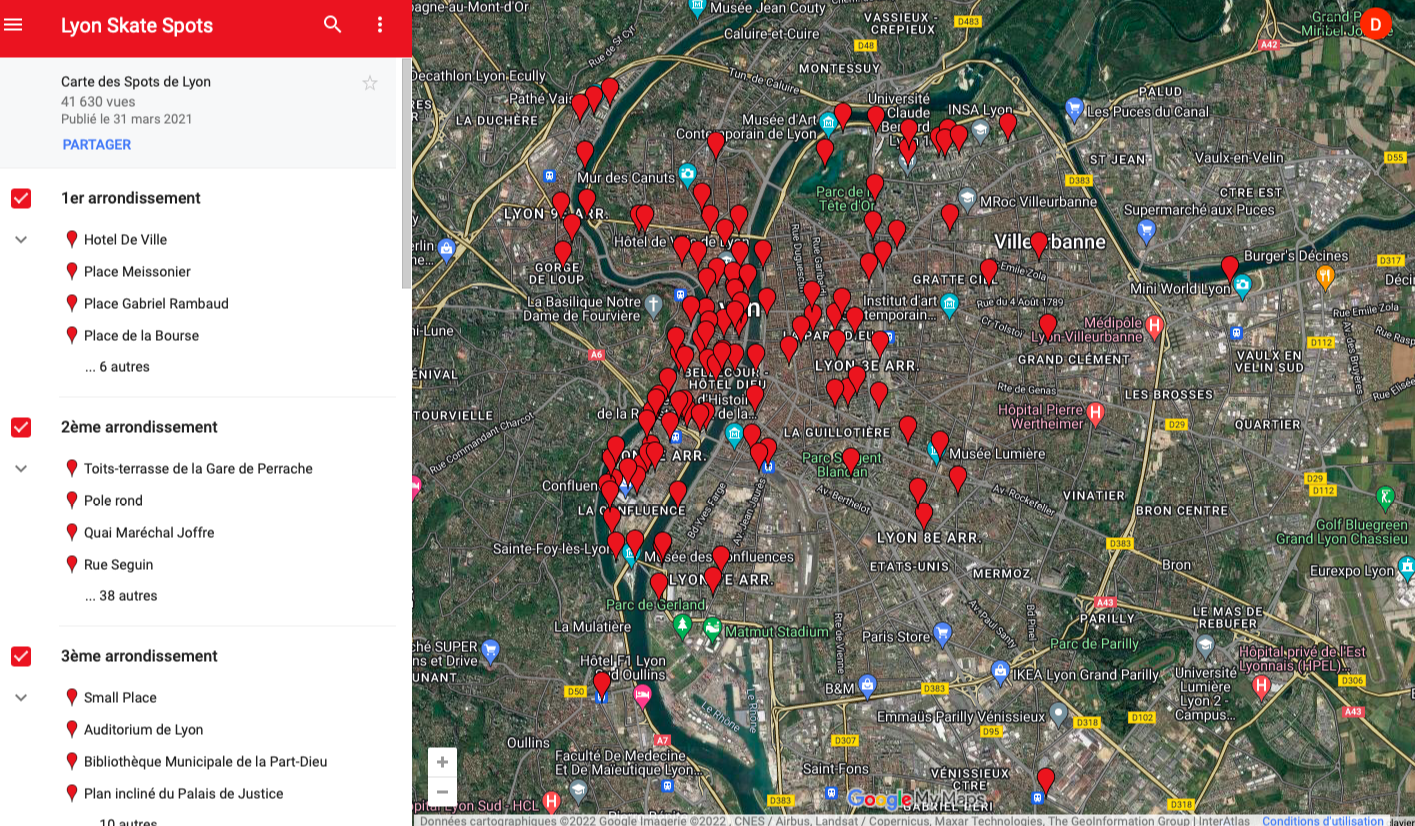Collapse the 2ème arrondissement list chevron

pos(21,469)
